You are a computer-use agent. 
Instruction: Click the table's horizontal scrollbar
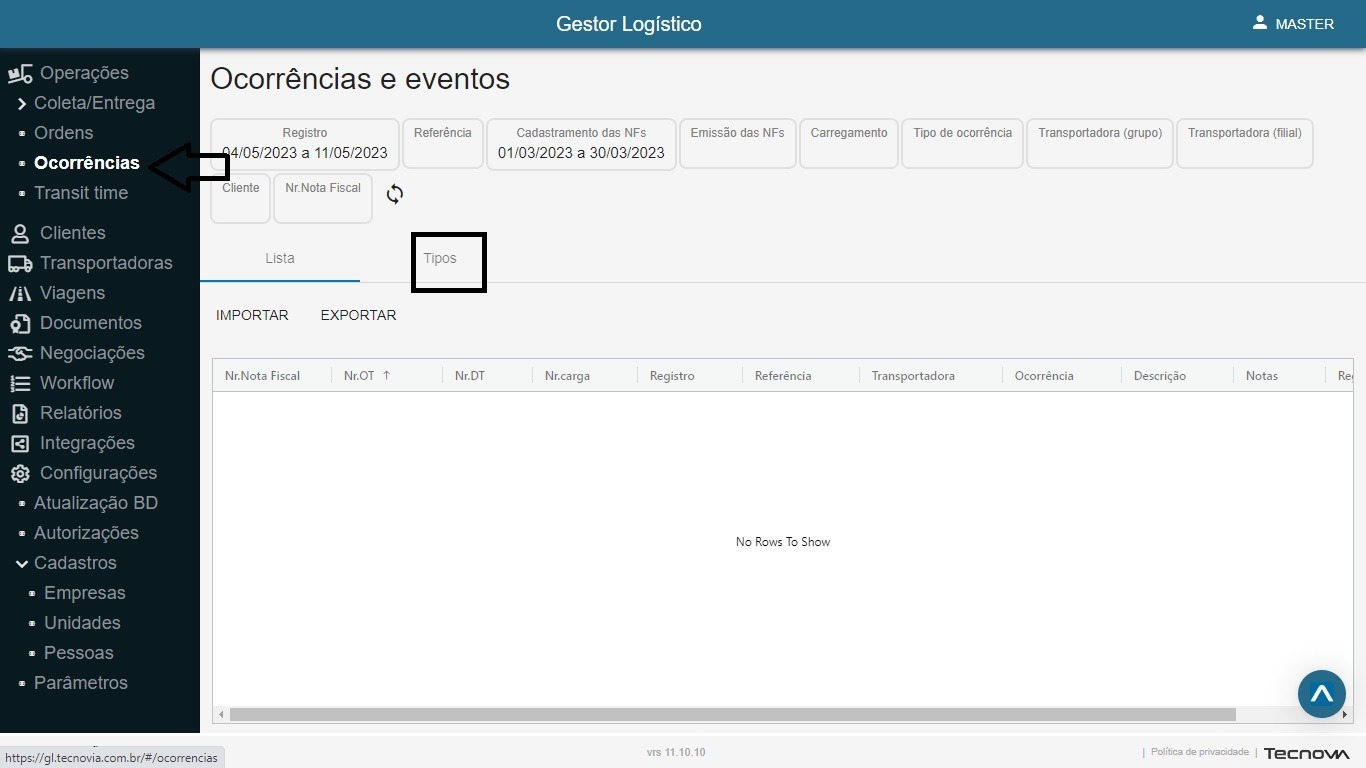point(732,714)
